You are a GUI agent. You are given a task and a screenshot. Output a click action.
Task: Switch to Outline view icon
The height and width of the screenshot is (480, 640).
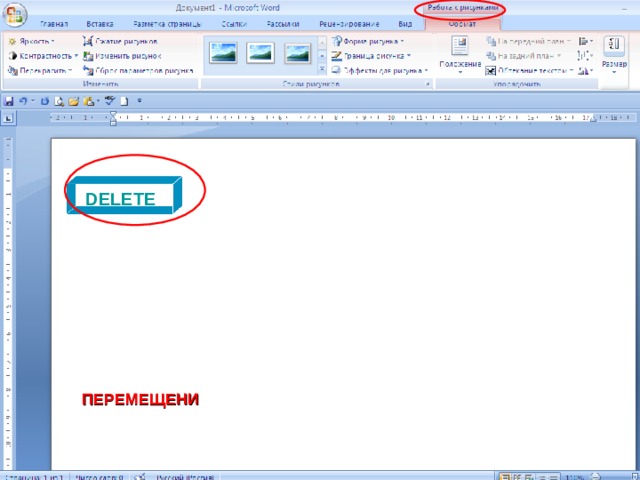(x=541, y=477)
